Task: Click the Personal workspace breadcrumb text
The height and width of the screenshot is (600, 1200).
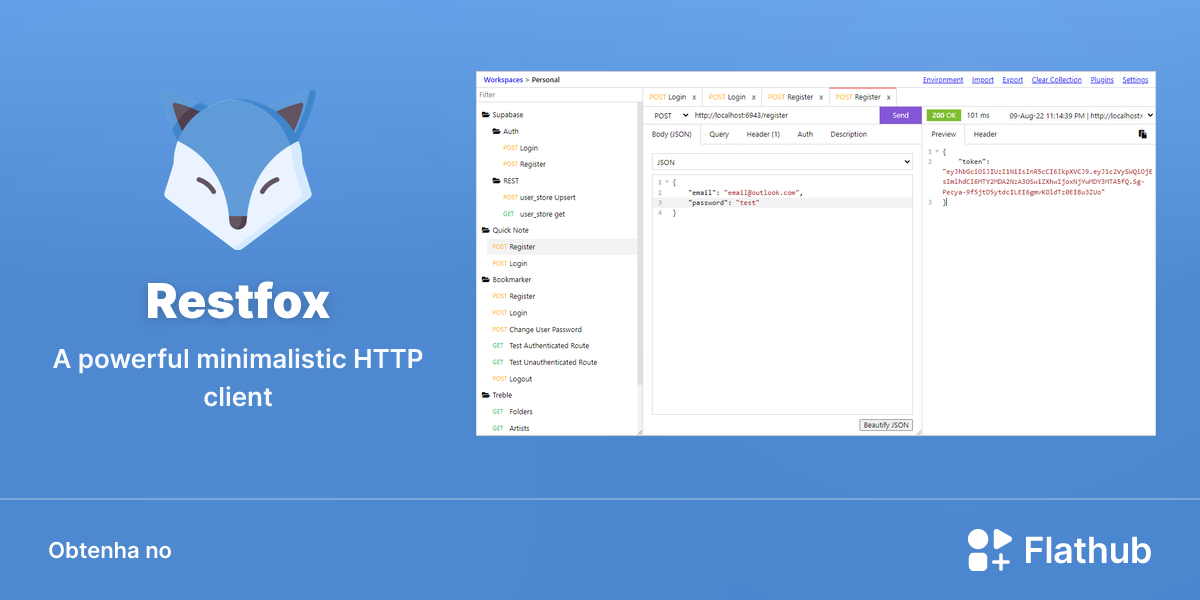Action: pos(546,80)
